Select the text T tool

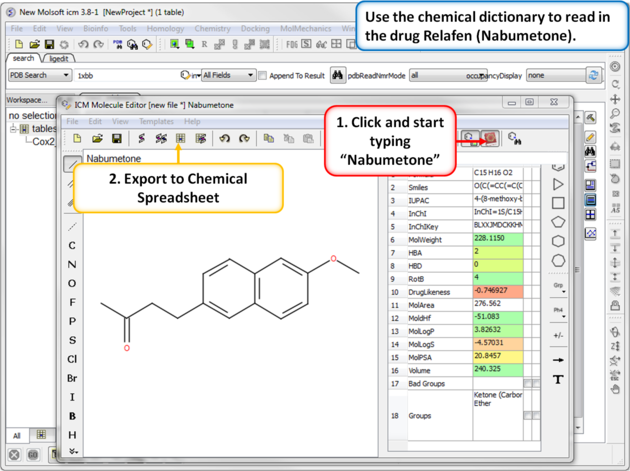558,379
